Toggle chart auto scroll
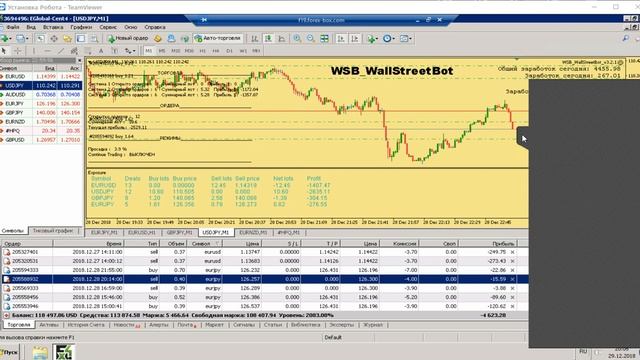640x360 pixels. (x=341, y=38)
